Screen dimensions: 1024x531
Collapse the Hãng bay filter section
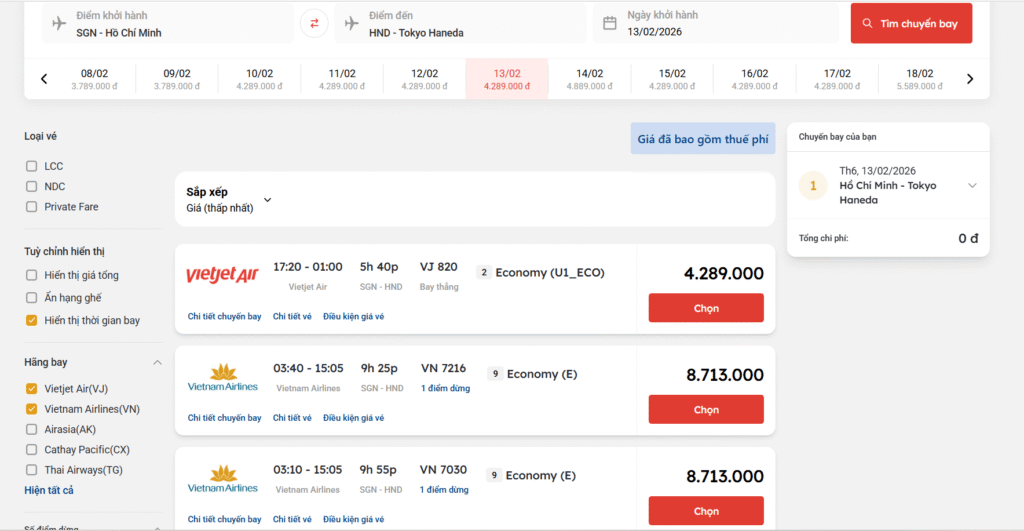click(157, 362)
